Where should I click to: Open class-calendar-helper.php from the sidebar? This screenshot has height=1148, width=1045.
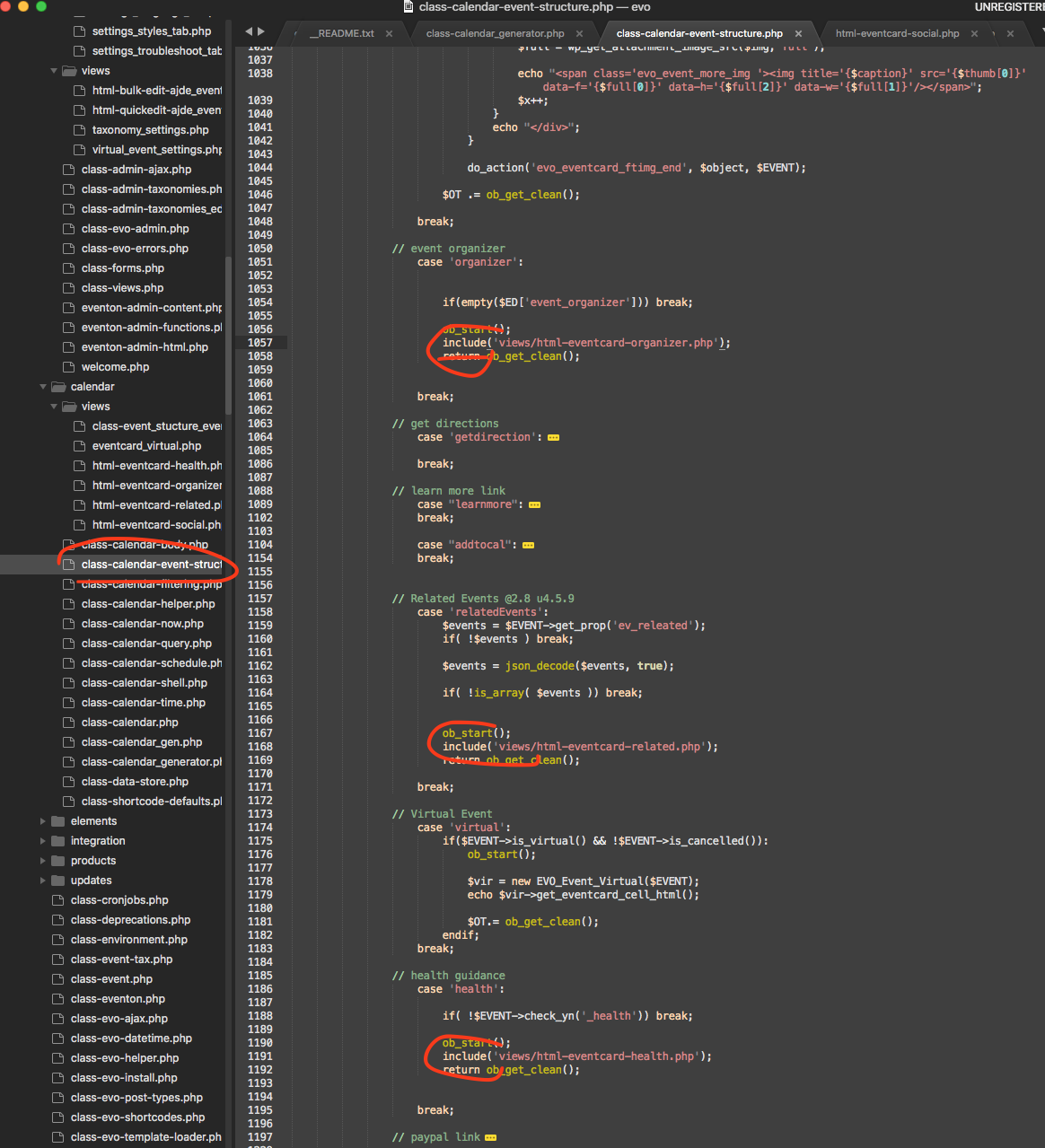point(148,604)
